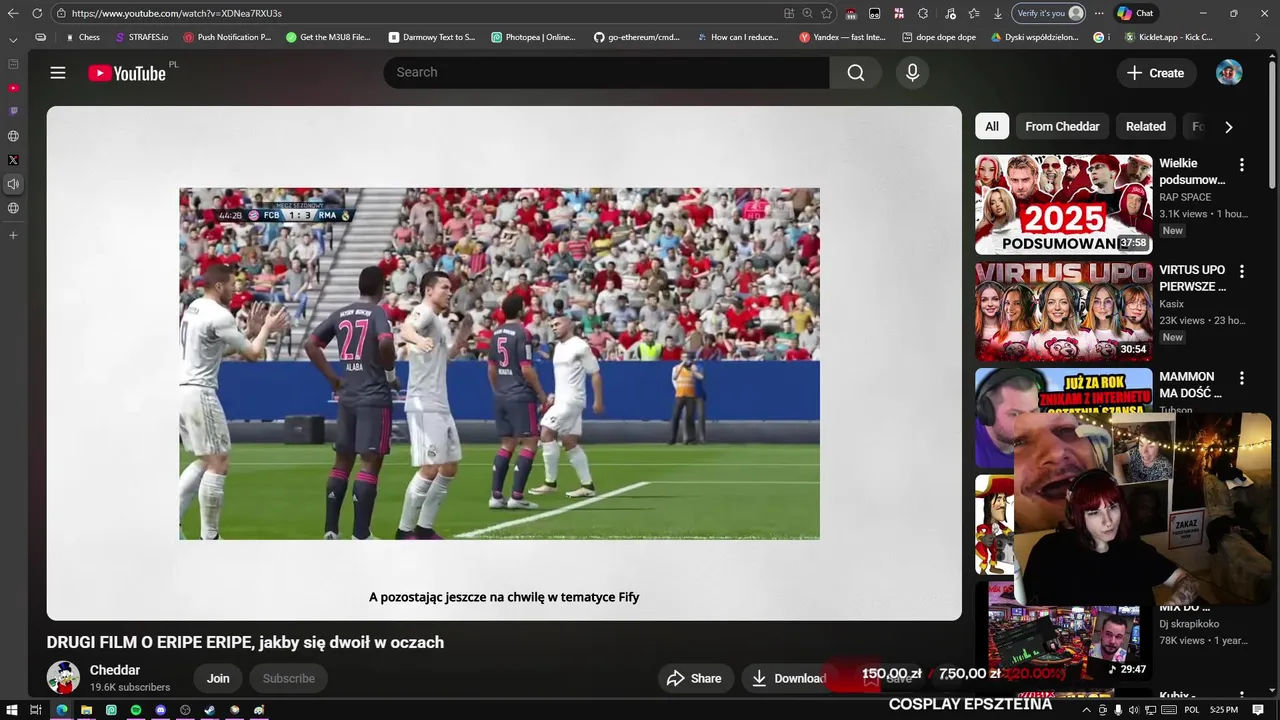Start voice search with microphone icon
Image resolution: width=1280 pixels, height=720 pixels.
[912, 73]
